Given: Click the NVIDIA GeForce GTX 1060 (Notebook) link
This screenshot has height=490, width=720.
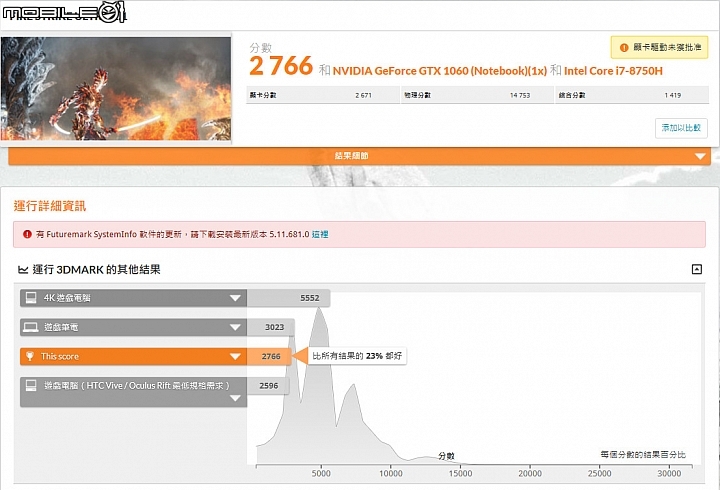Looking at the screenshot, I should pyautogui.click(x=439, y=71).
